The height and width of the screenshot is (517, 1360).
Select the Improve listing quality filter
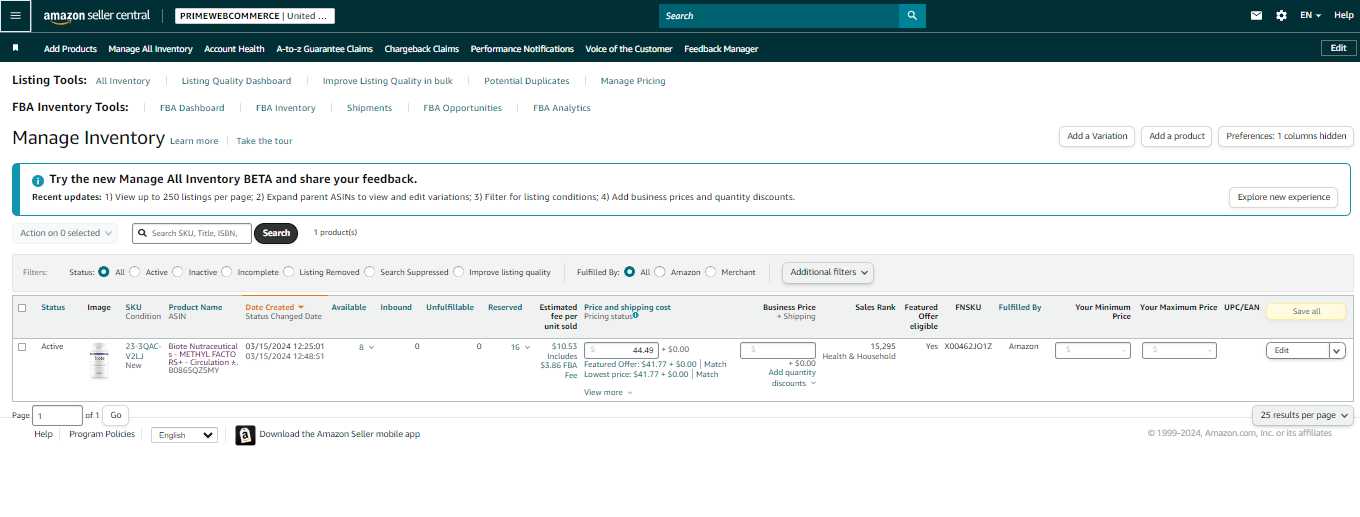tap(458, 272)
